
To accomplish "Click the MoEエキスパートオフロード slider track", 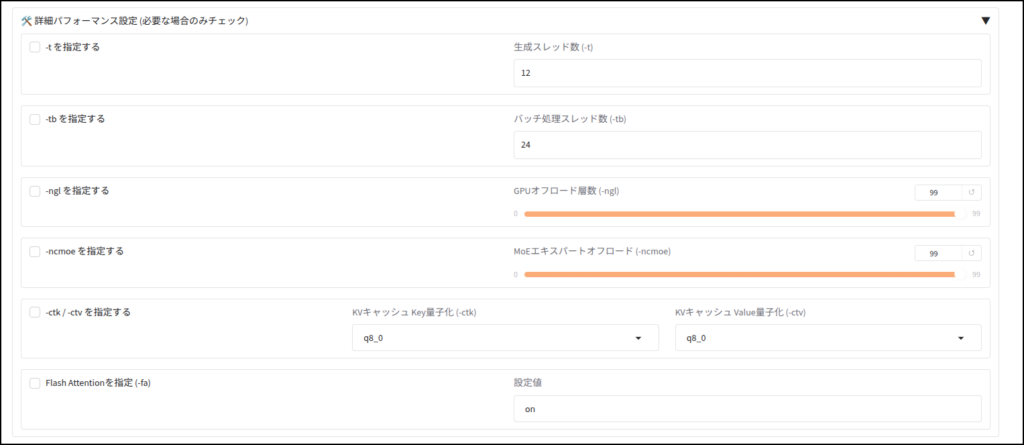I will pyautogui.click(x=744, y=274).
